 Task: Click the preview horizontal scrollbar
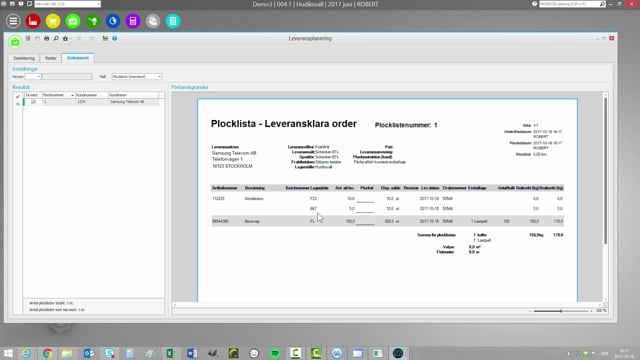[387, 304]
